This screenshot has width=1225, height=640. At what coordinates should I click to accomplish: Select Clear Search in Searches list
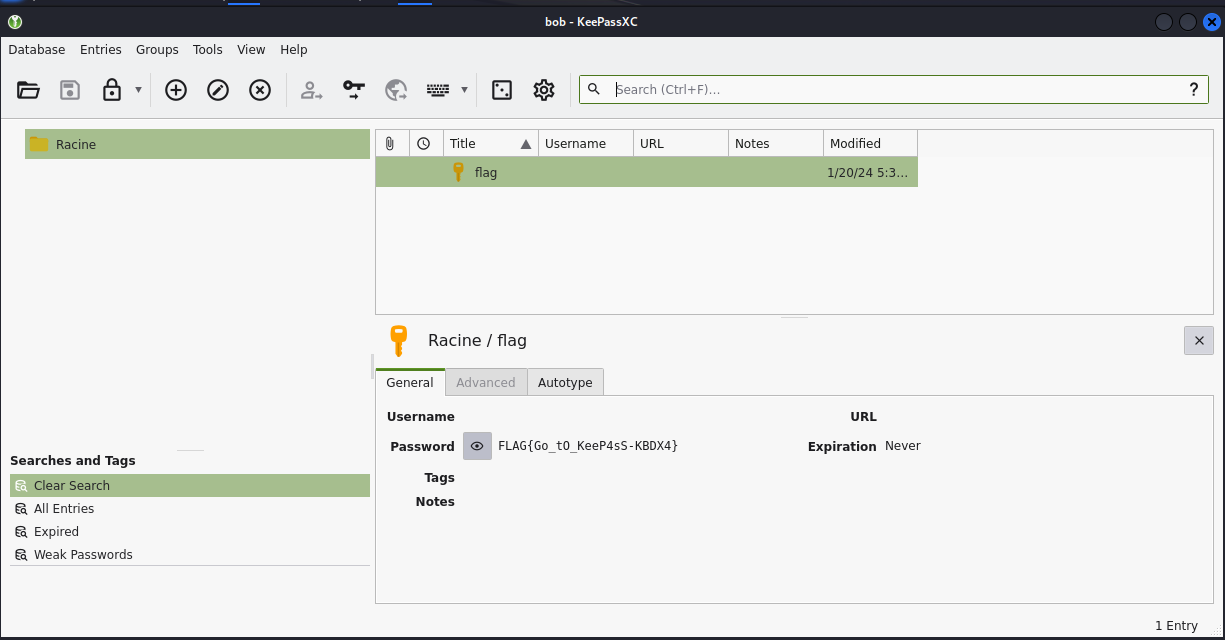(190, 485)
